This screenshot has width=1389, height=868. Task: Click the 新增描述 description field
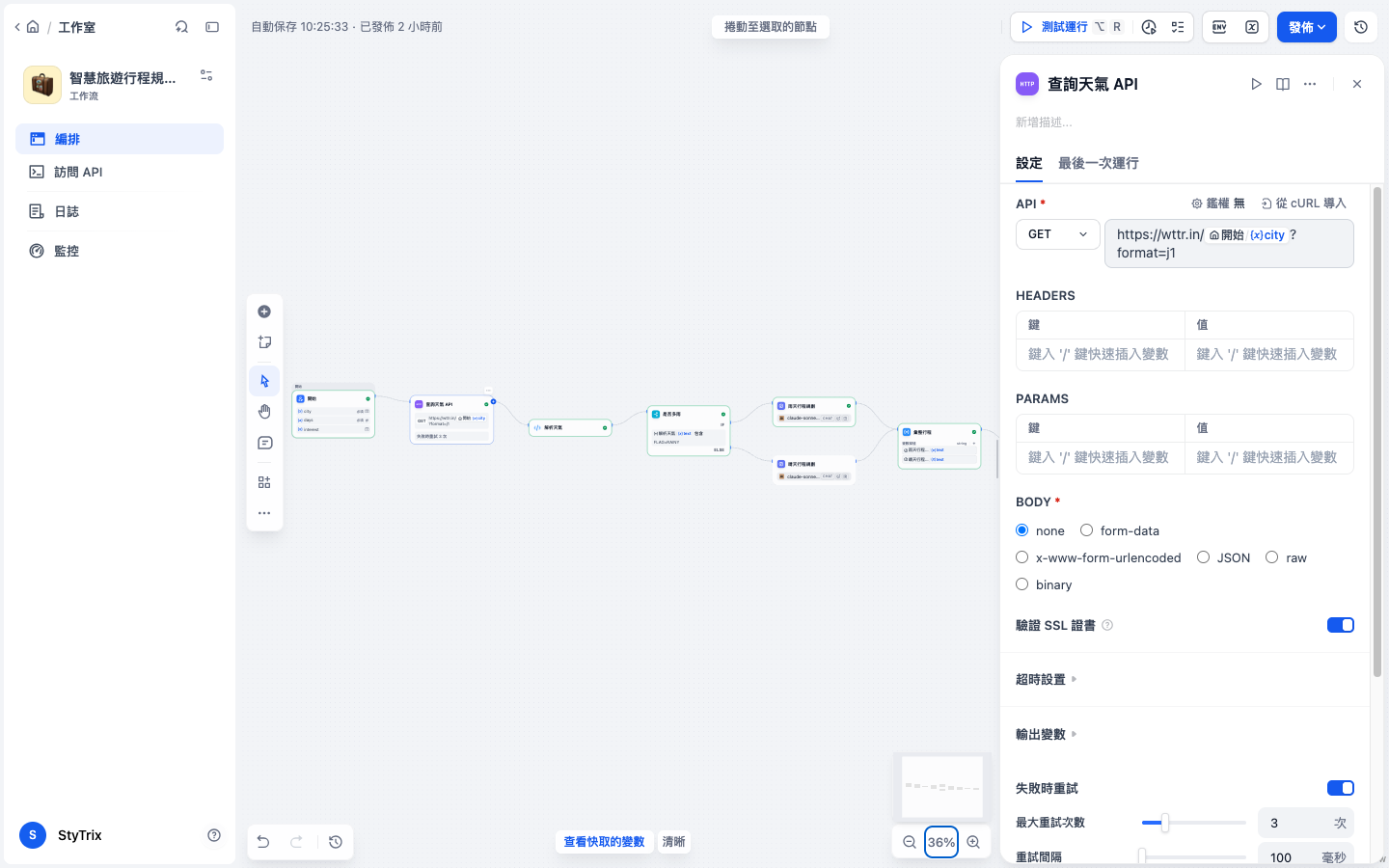tap(1185, 122)
